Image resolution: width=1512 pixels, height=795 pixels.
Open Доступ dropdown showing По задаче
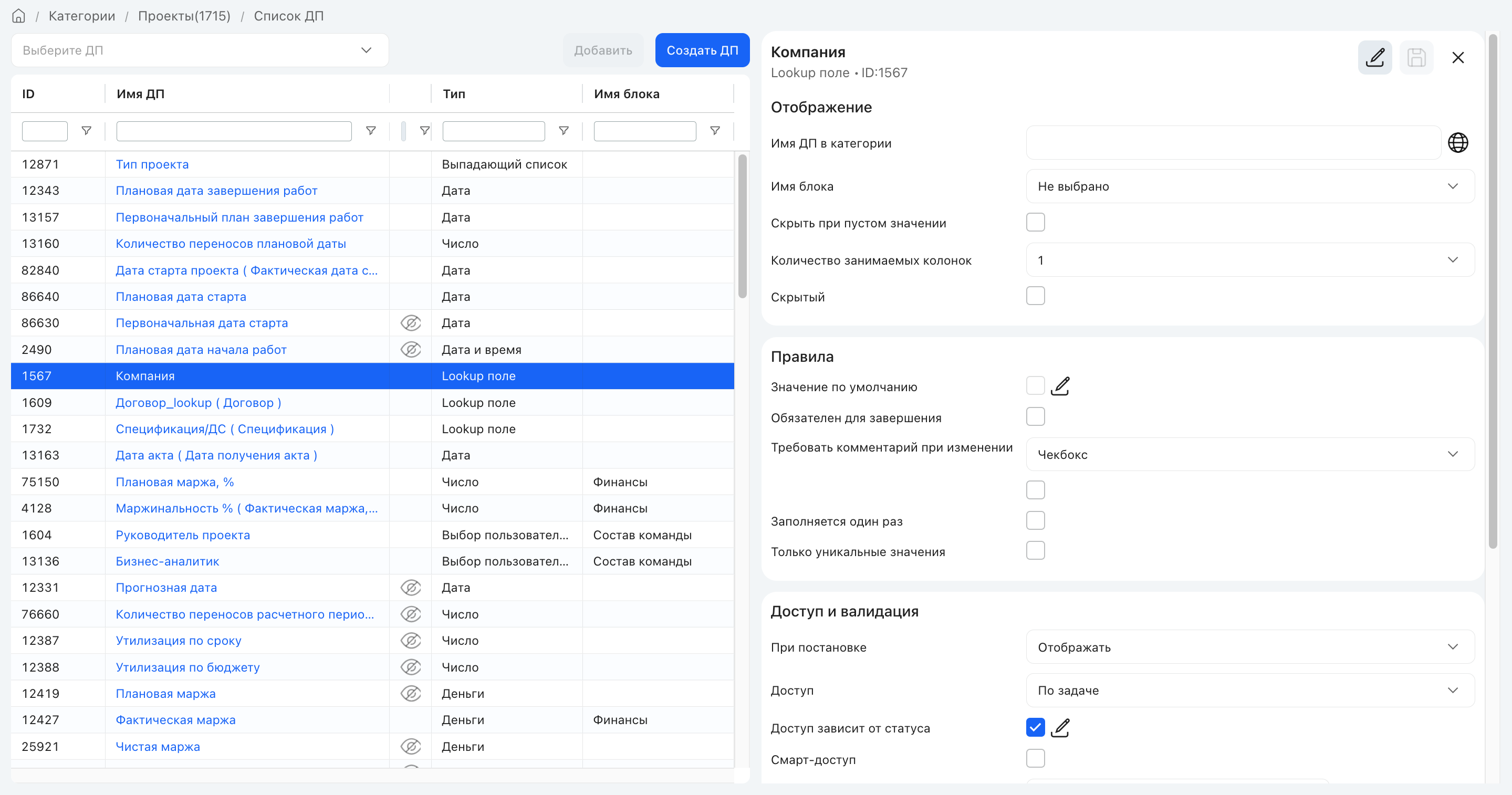coord(1250,690)
